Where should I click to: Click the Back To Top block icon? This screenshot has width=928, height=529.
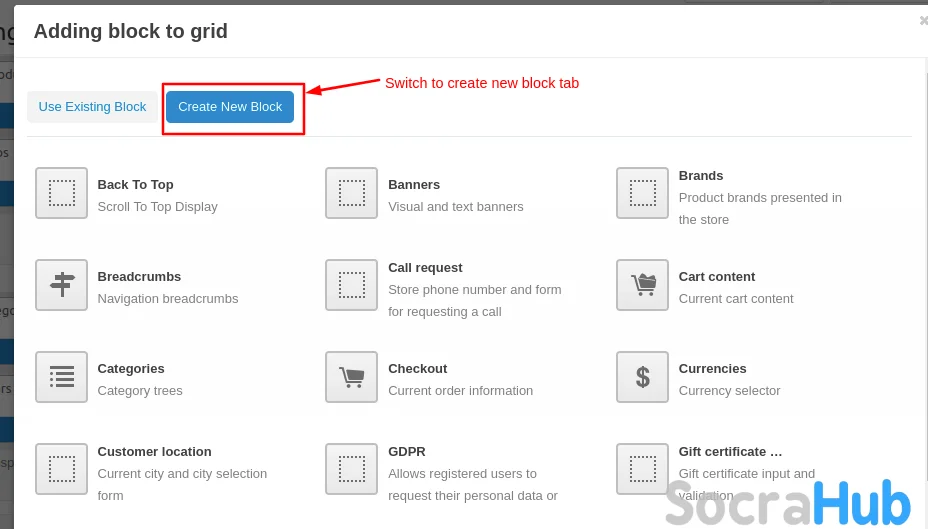tap(61, 193)
